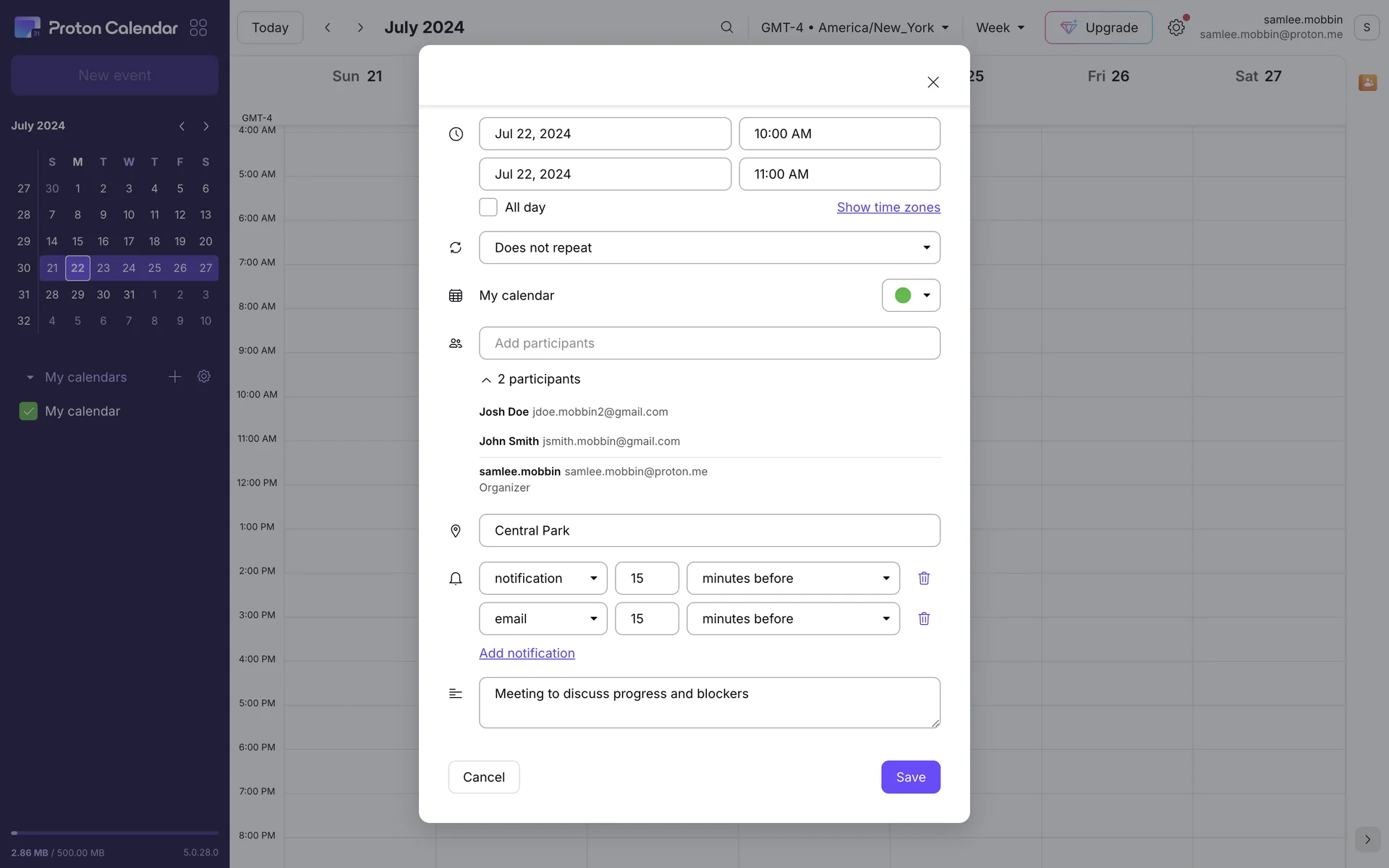Click the search magnifier icon

coord(726,27)
